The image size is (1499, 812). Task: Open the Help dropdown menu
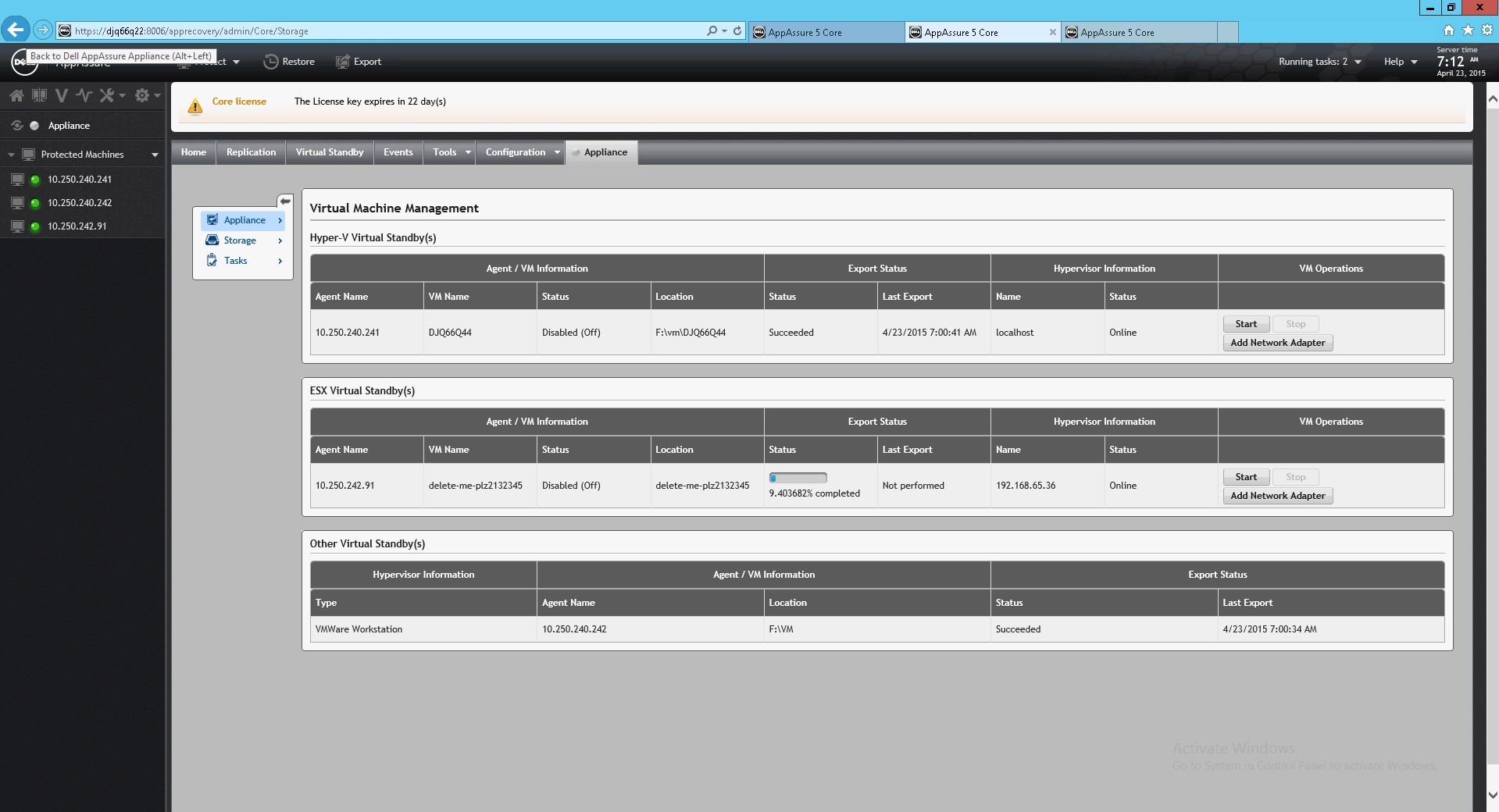[1401, 62]
